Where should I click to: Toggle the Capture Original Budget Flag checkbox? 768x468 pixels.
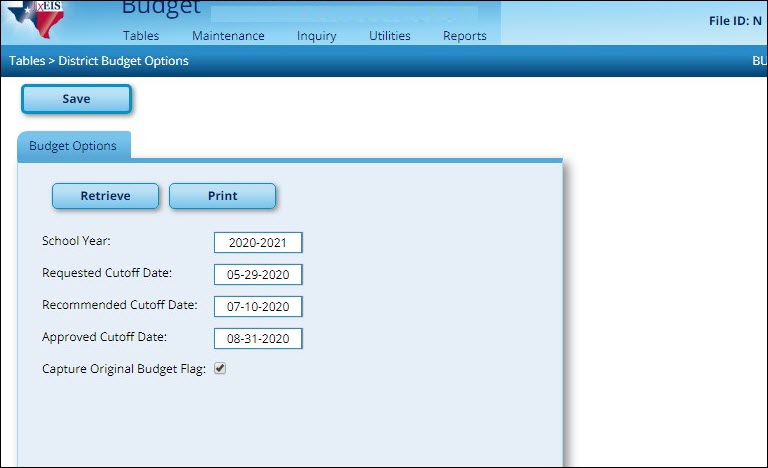pyautogui.click(x=220, y=369)
